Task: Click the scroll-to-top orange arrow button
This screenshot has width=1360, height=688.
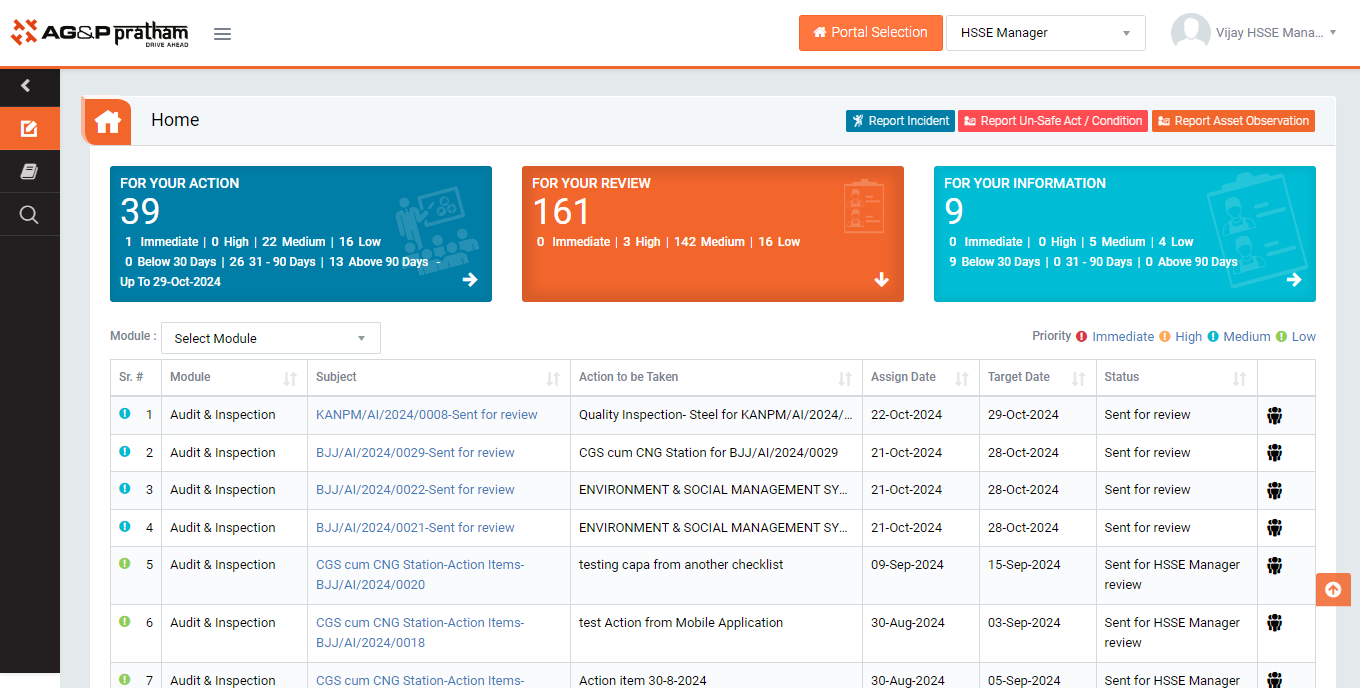Action: click(1332, 589)
